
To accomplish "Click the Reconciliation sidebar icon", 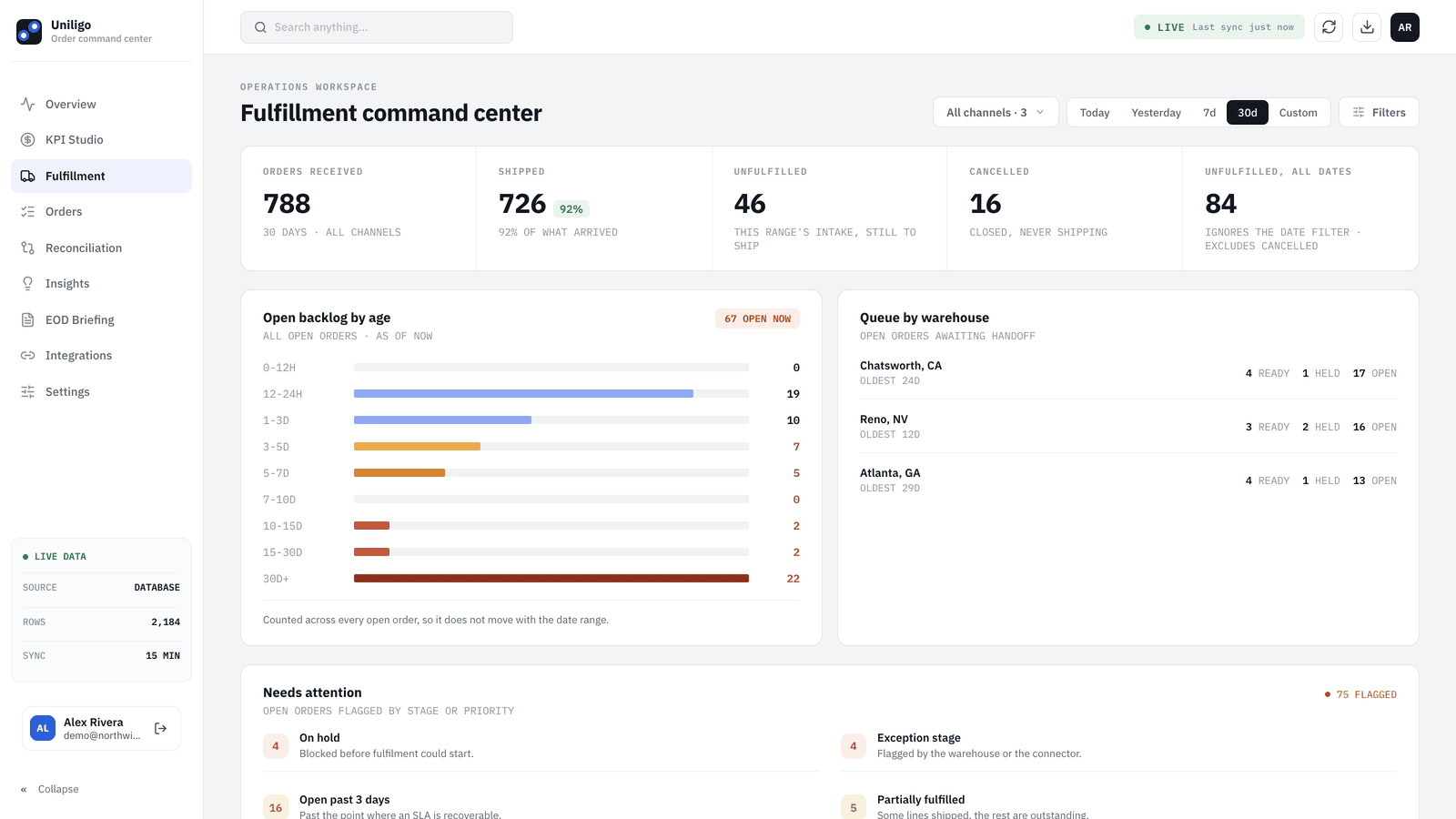I will click(x=28, y=248).
